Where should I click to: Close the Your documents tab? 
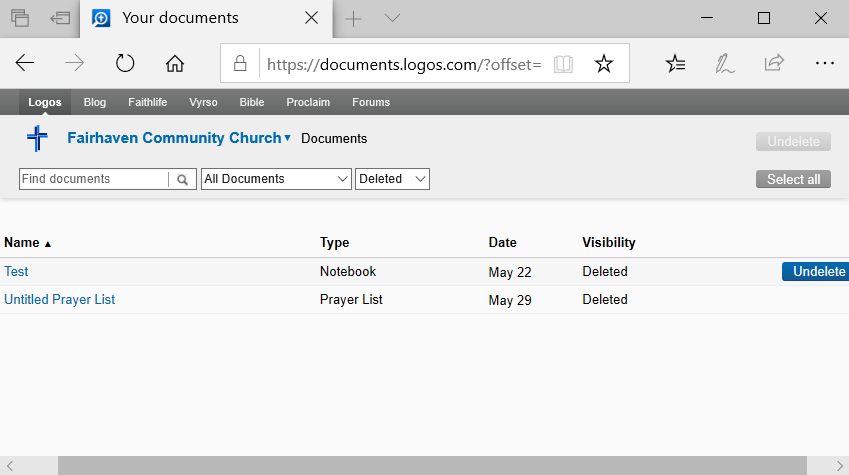[311, 18]
